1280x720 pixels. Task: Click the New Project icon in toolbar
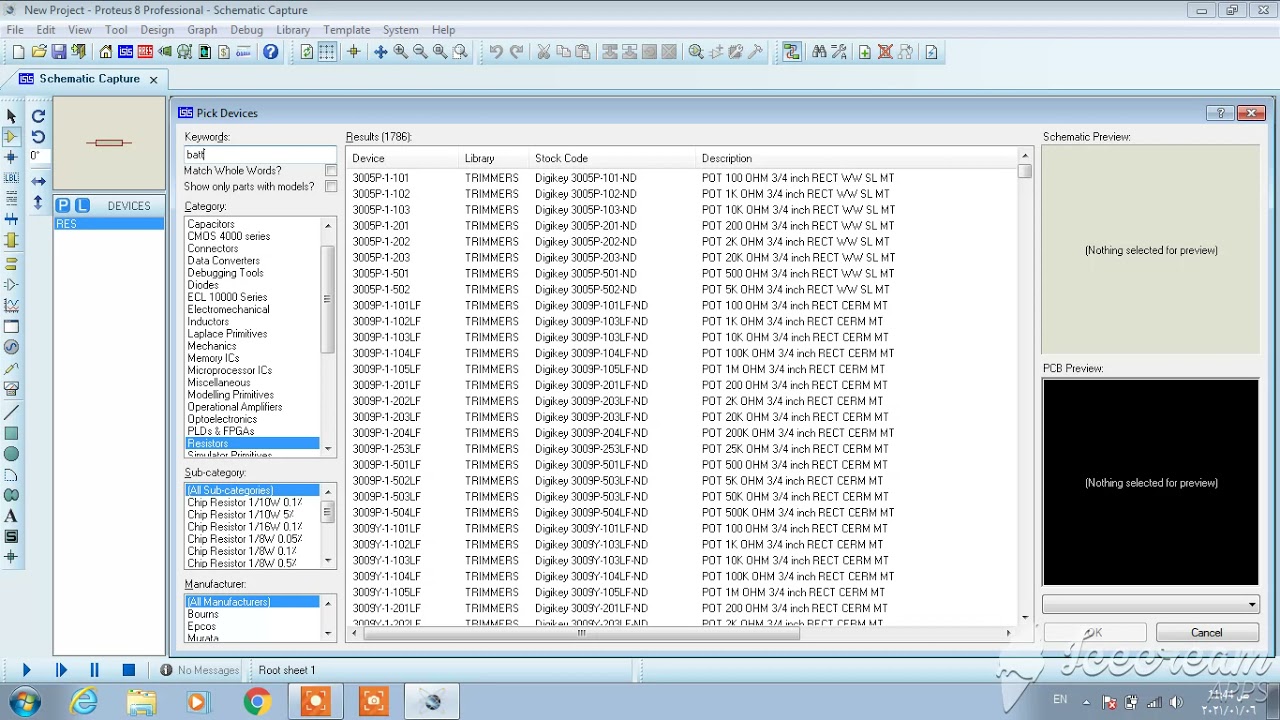(x=18, y=52)
